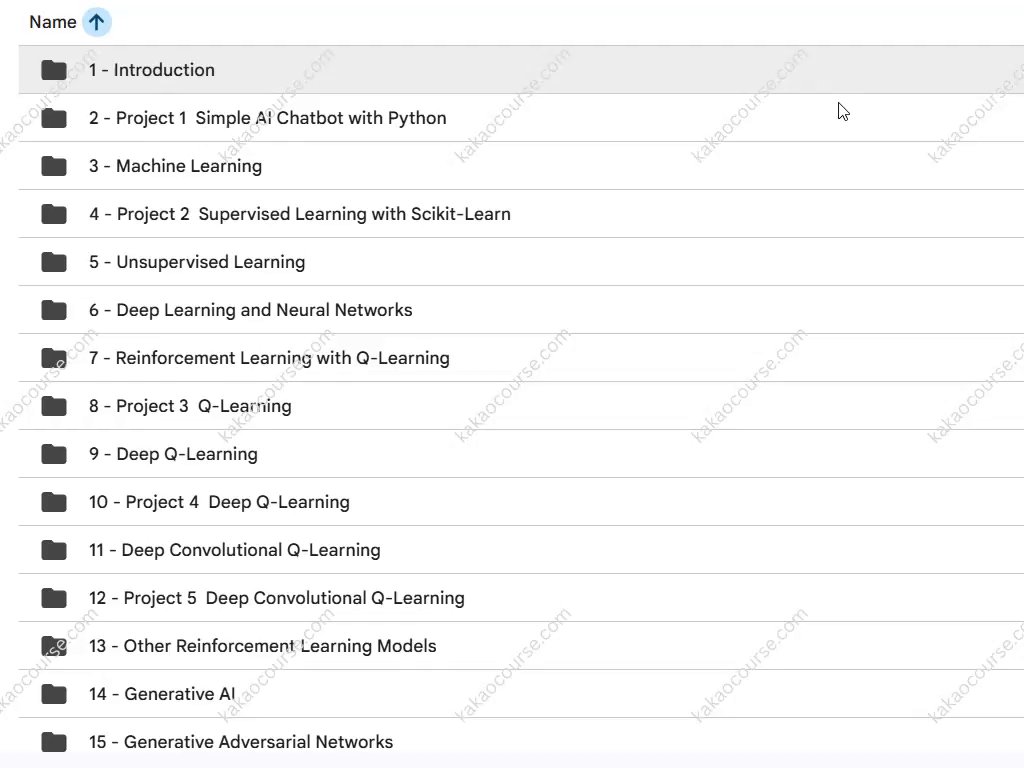Open the Project 3 Q-Learning folder

click(x=190, y=406)
